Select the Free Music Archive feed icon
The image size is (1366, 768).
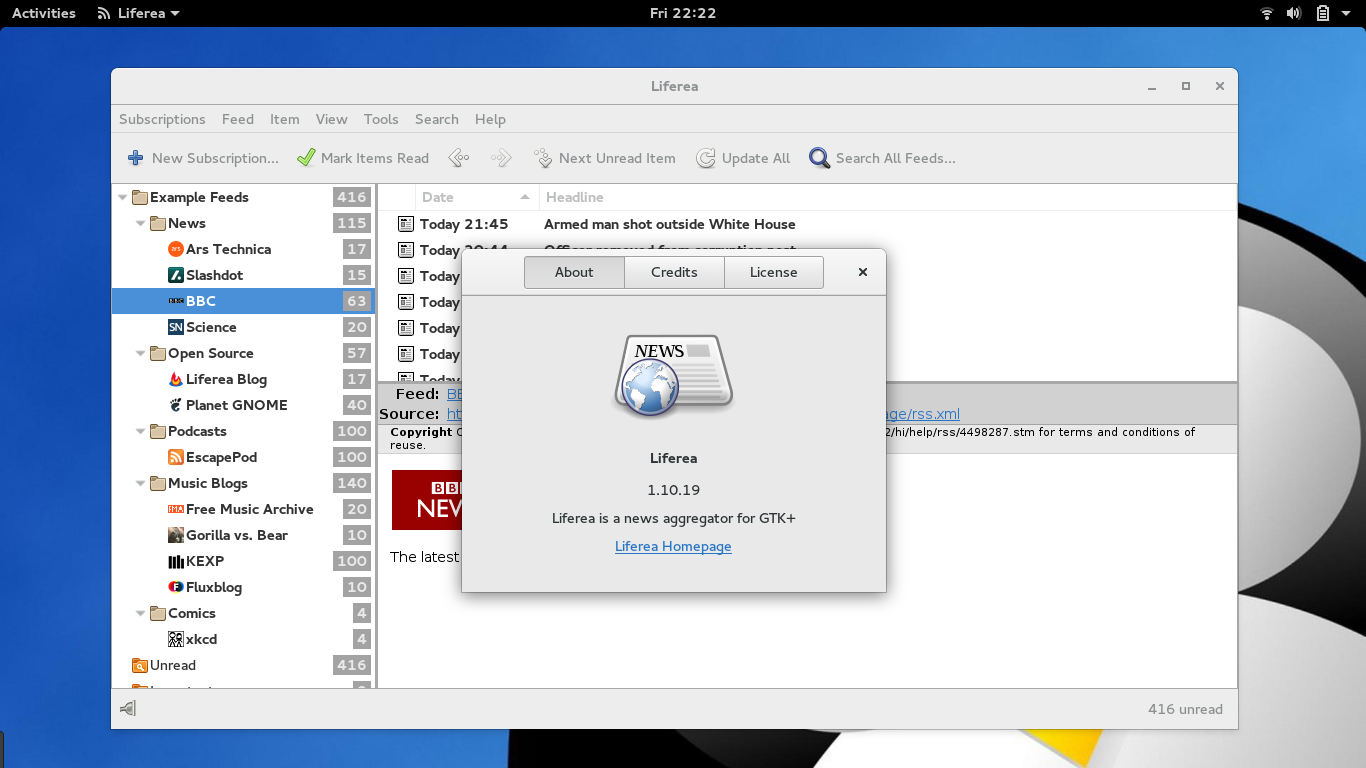point(176,509)
